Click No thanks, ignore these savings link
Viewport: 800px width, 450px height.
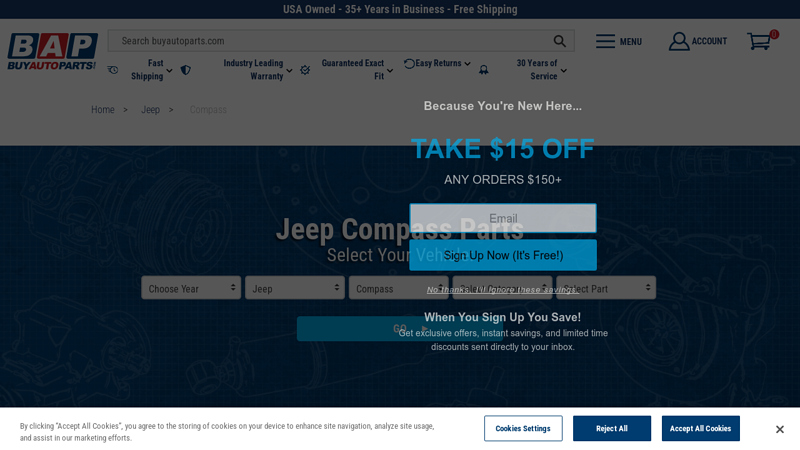503,289
